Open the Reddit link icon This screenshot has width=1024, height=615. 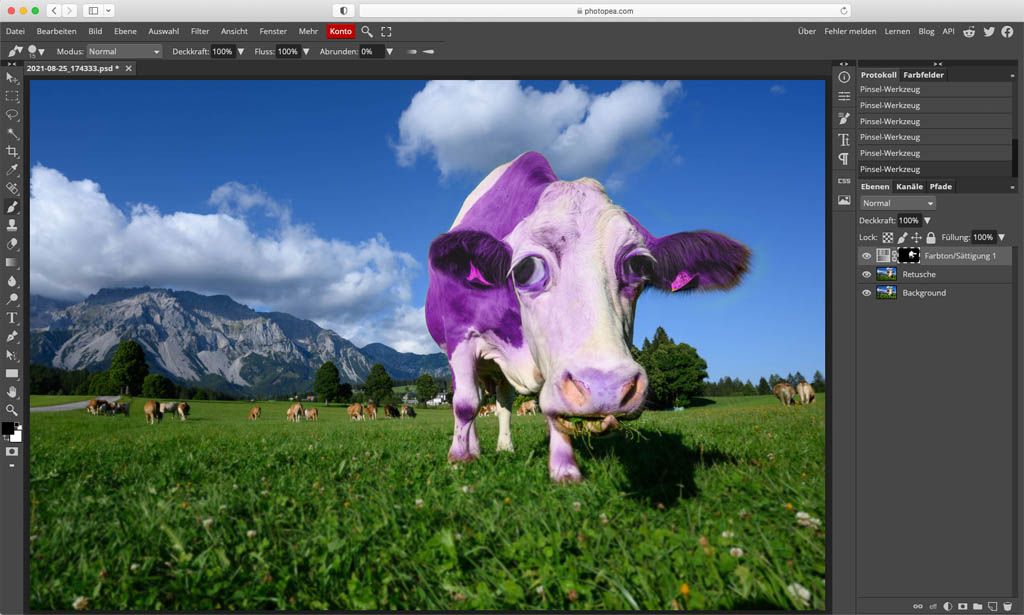coord(968,31)
